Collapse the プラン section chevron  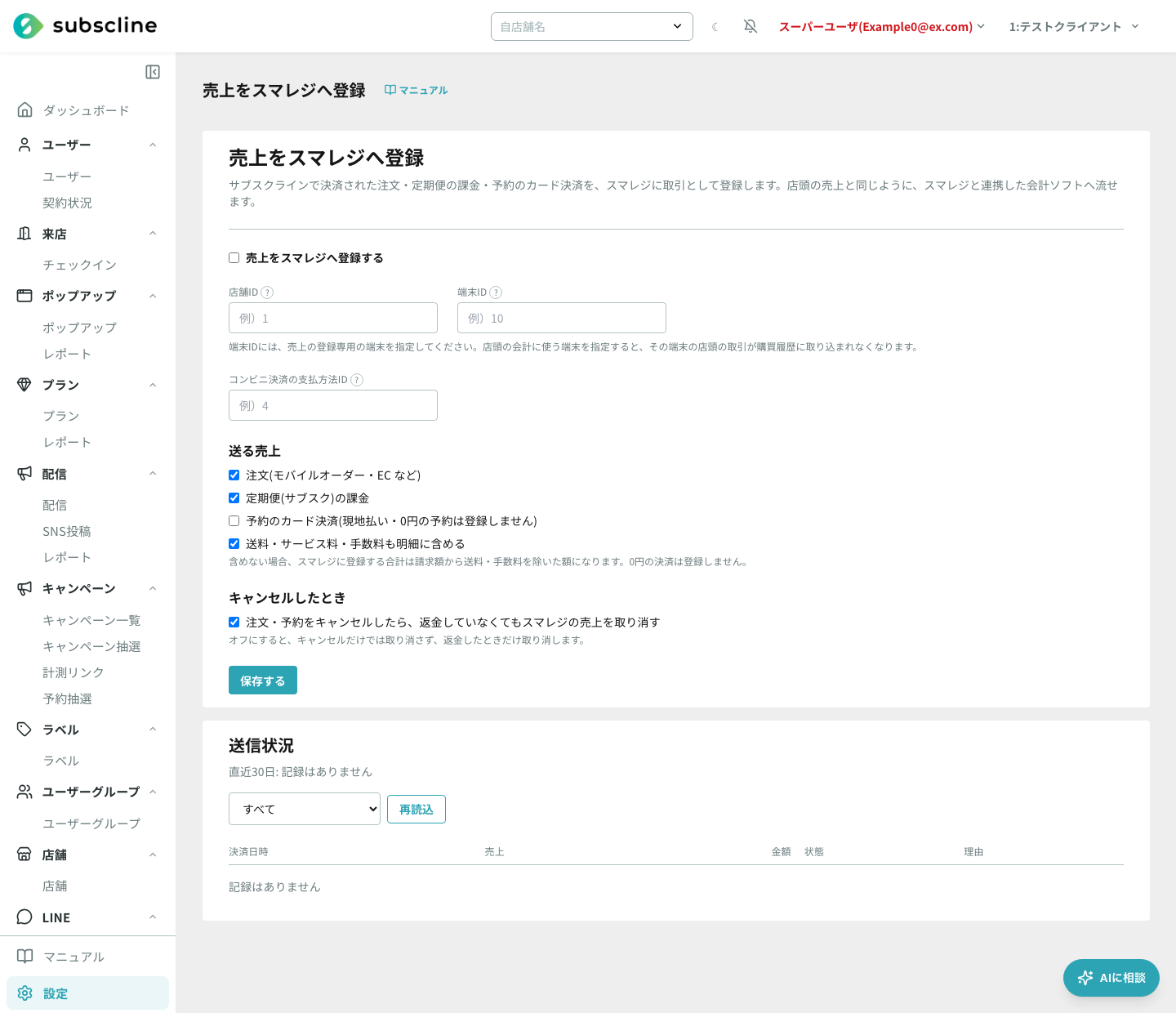153,385
